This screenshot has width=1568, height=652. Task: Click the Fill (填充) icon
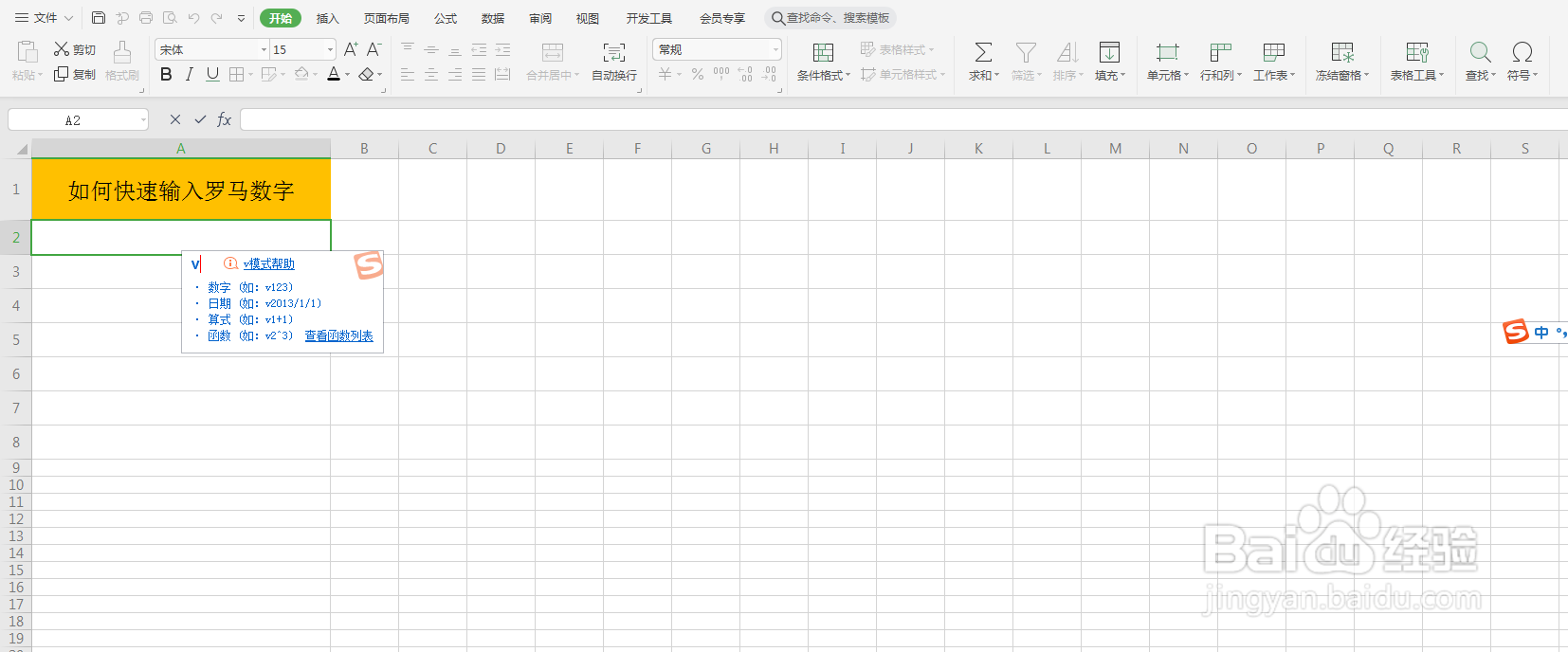click(x=1109, y=52)
